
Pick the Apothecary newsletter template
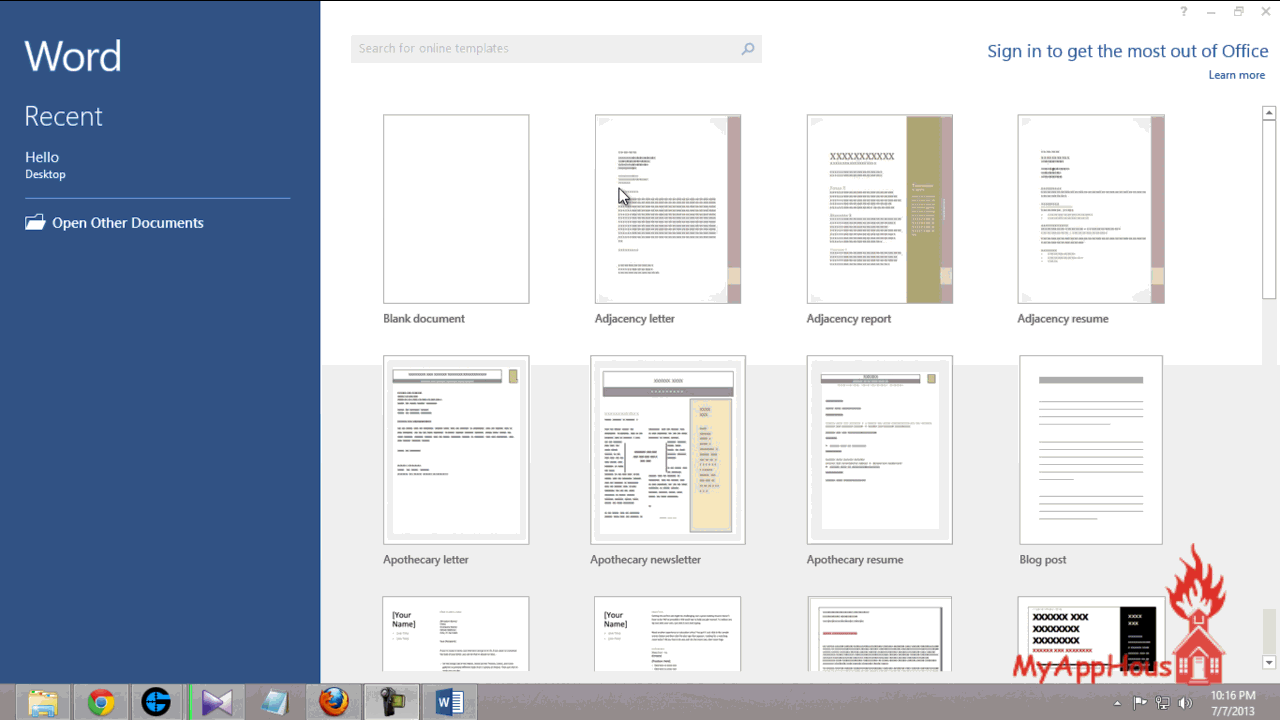coord(668,450)
